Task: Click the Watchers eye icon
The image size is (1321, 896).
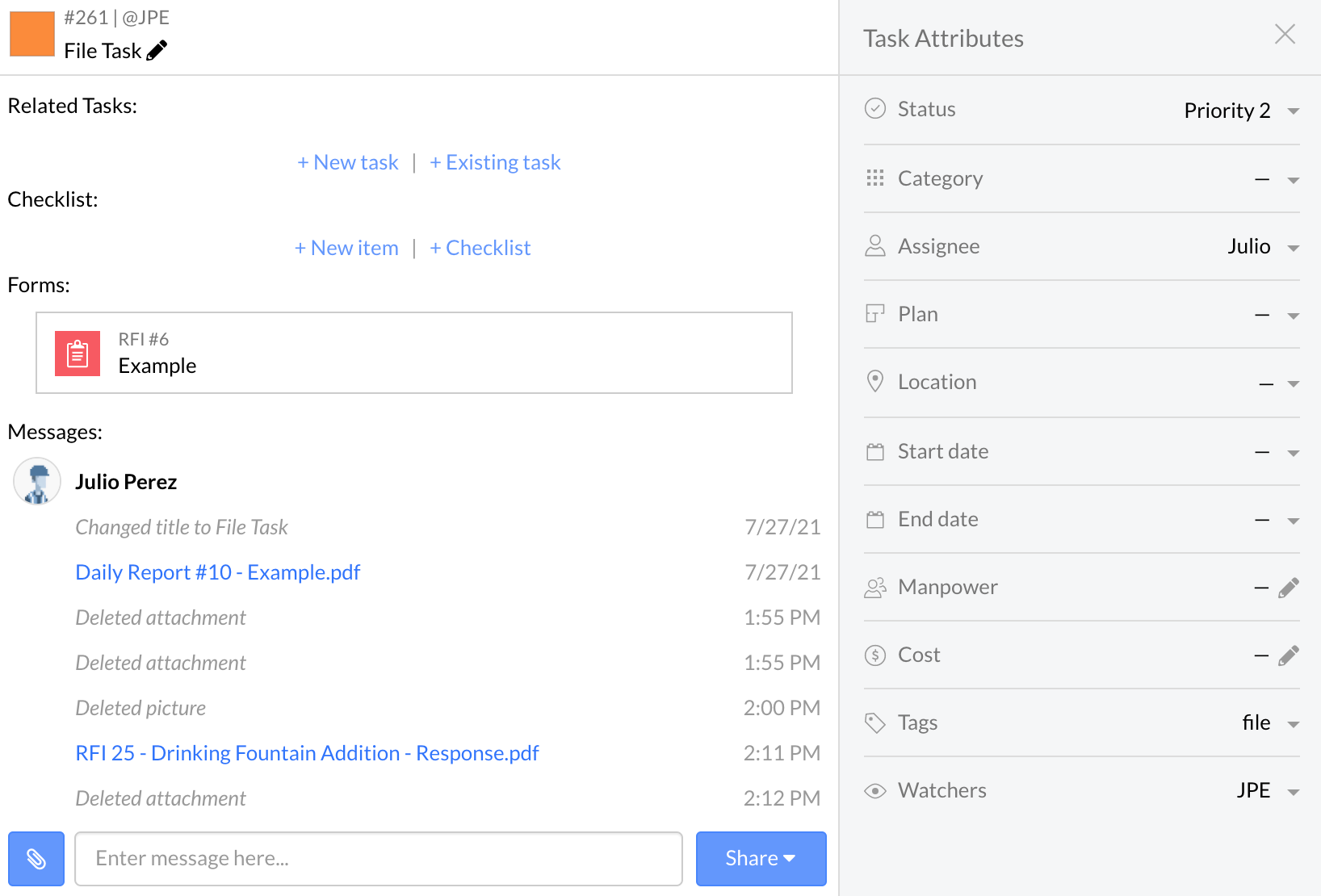Action: pos(875,790)
